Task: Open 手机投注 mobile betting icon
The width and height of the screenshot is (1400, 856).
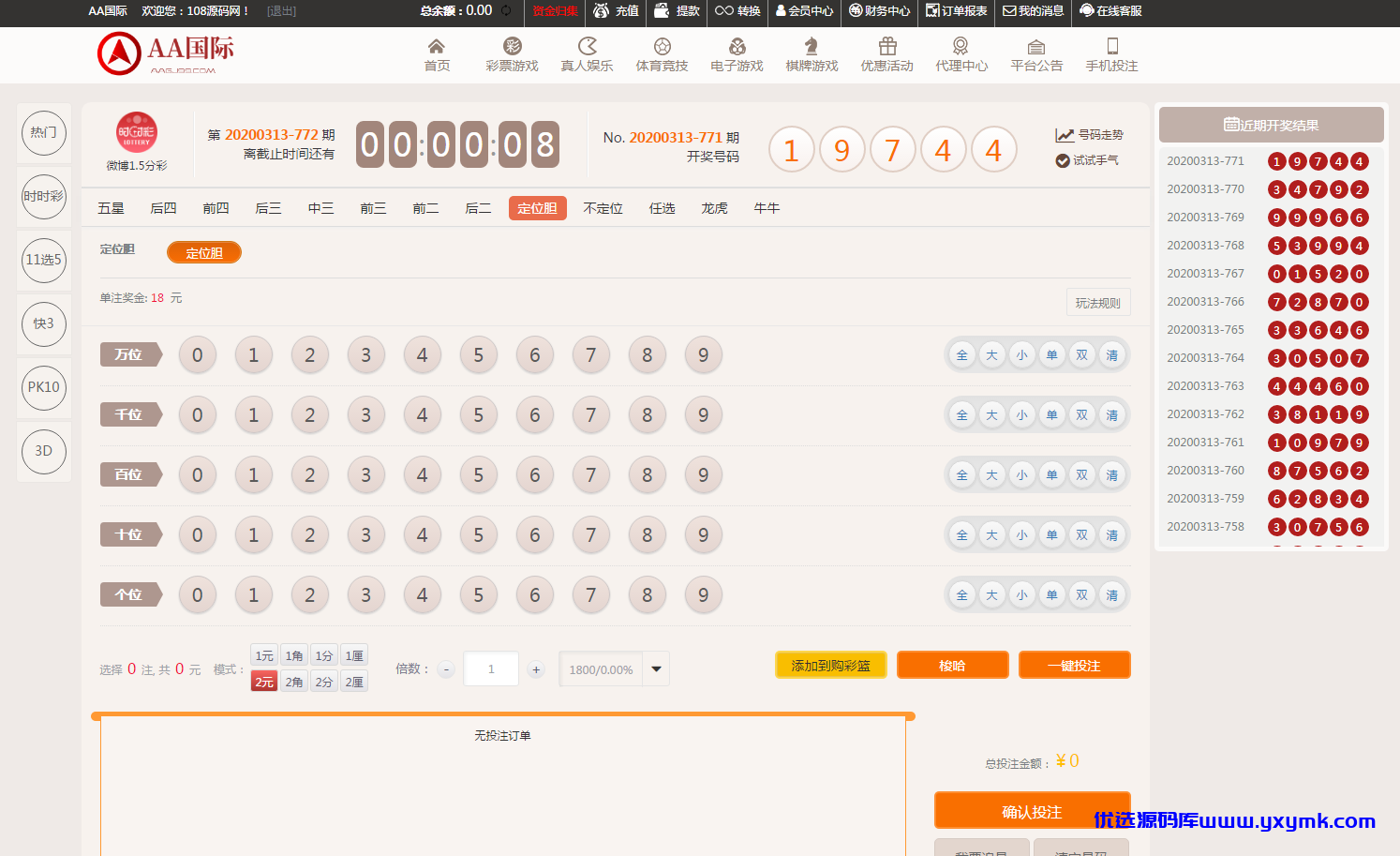Action: (x=1112, y=46)
